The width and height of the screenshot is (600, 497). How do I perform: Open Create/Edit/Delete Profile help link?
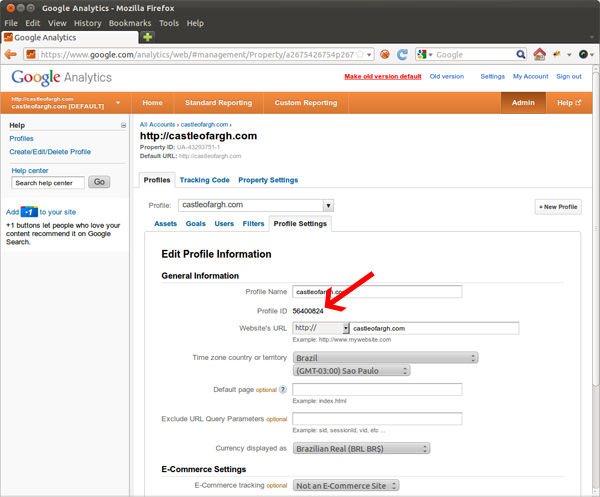tap(50, 152)
